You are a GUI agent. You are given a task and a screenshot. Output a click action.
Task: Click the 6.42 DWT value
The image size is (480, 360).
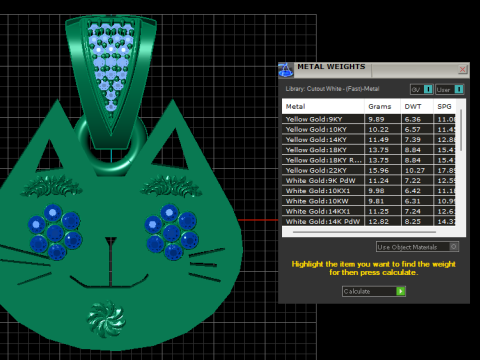[x=413, y=191]
